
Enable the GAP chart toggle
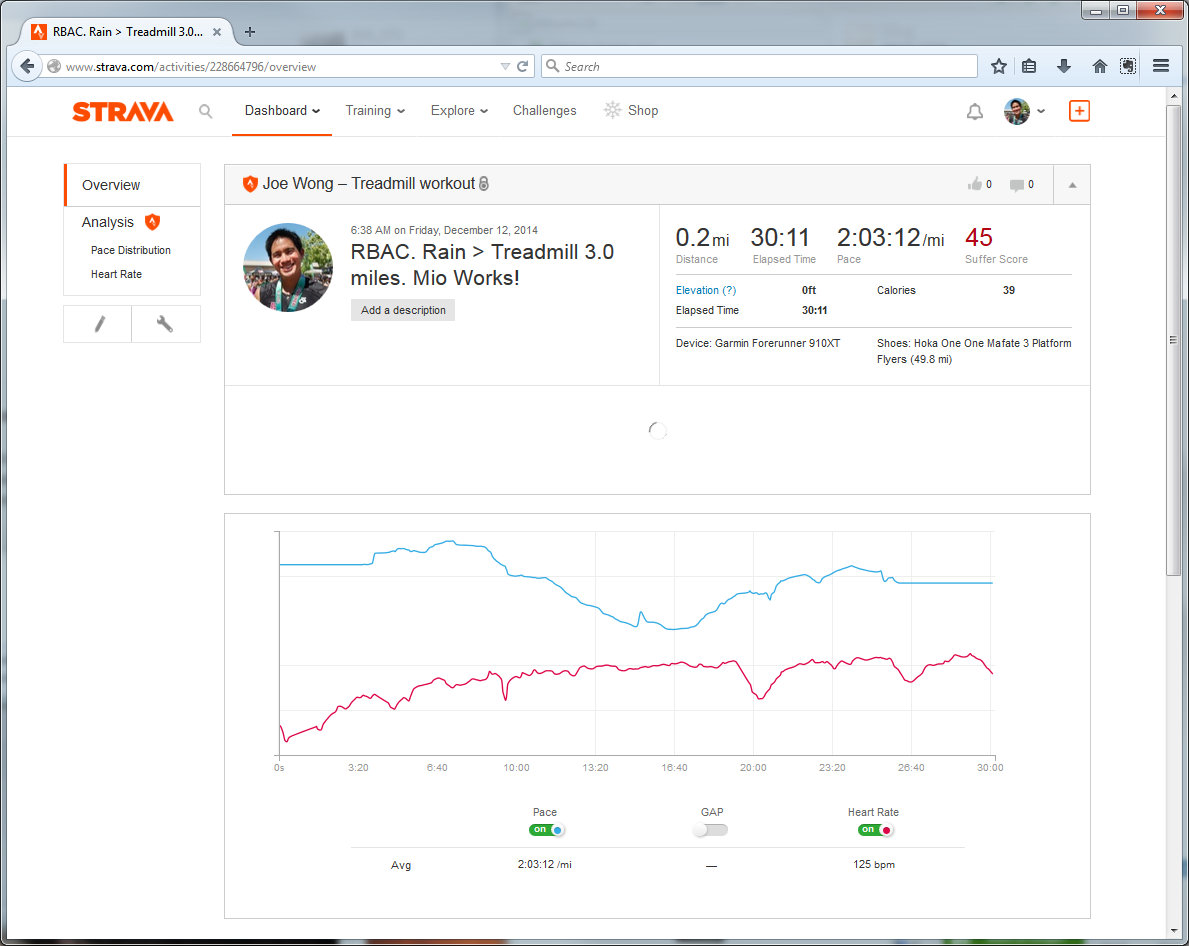coord(711,830)
